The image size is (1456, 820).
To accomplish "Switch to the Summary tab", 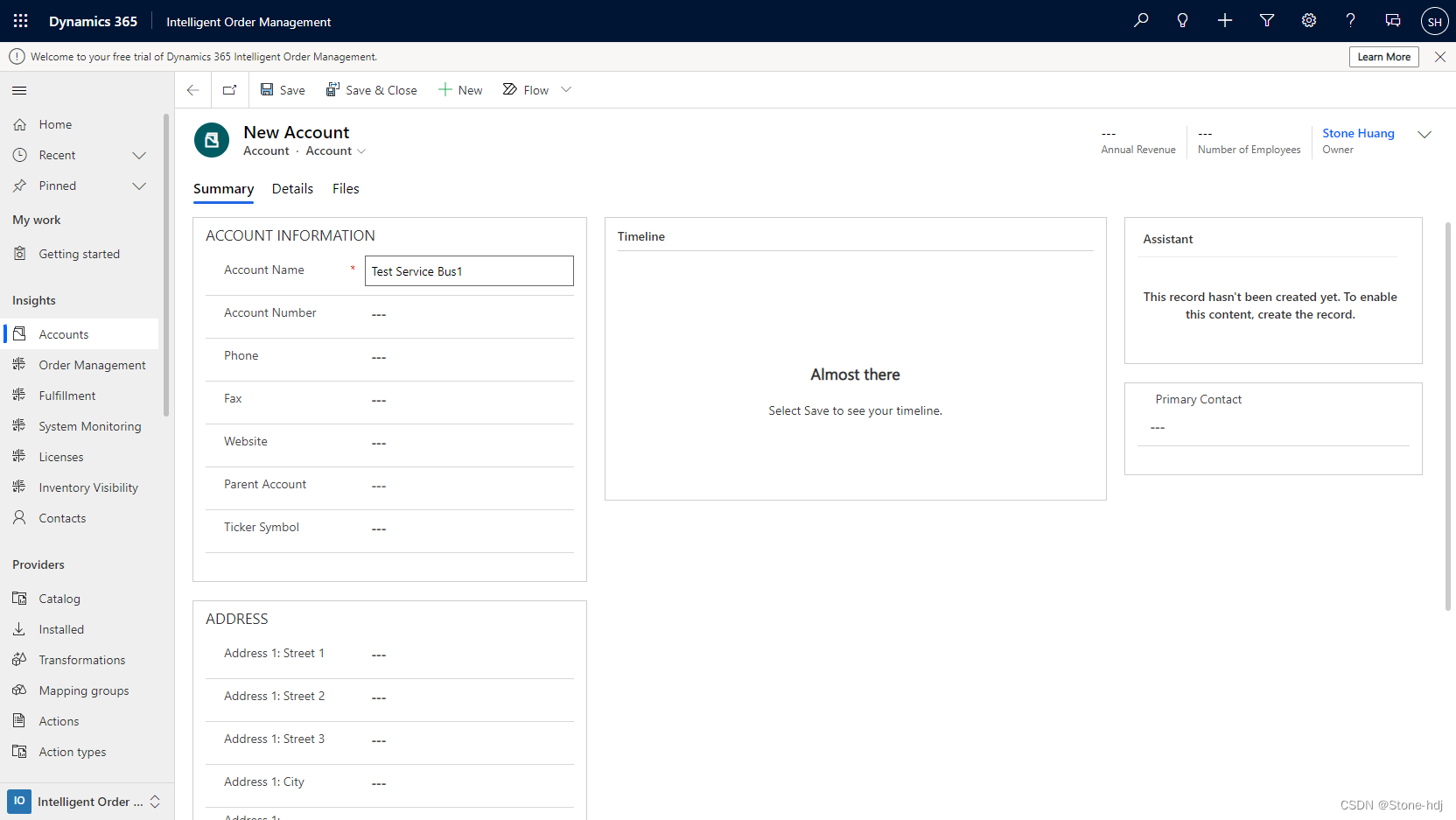I will pyautogui.click(x=223, y=189).
